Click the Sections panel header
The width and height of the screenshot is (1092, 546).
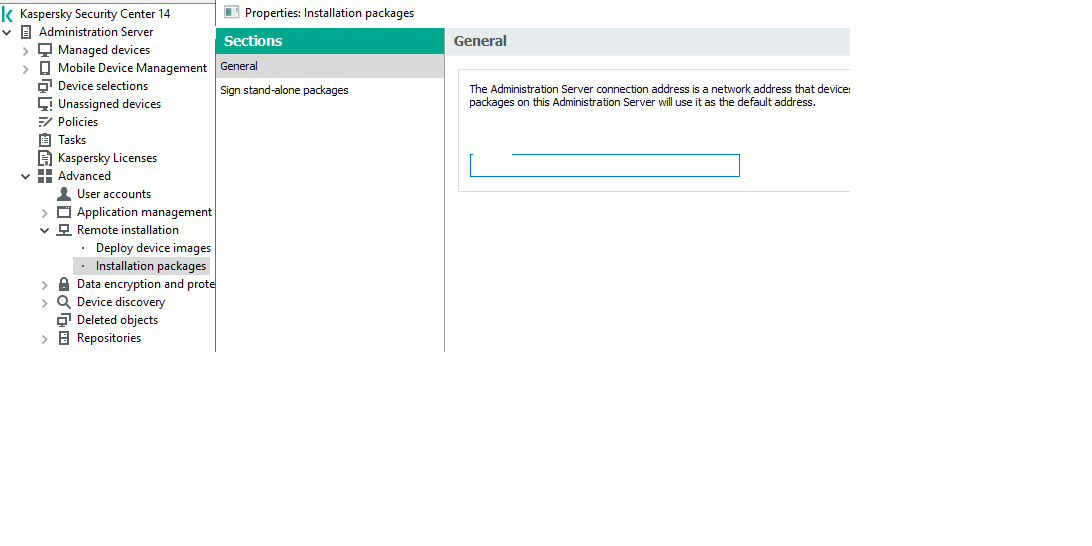(x=330, y=41)
